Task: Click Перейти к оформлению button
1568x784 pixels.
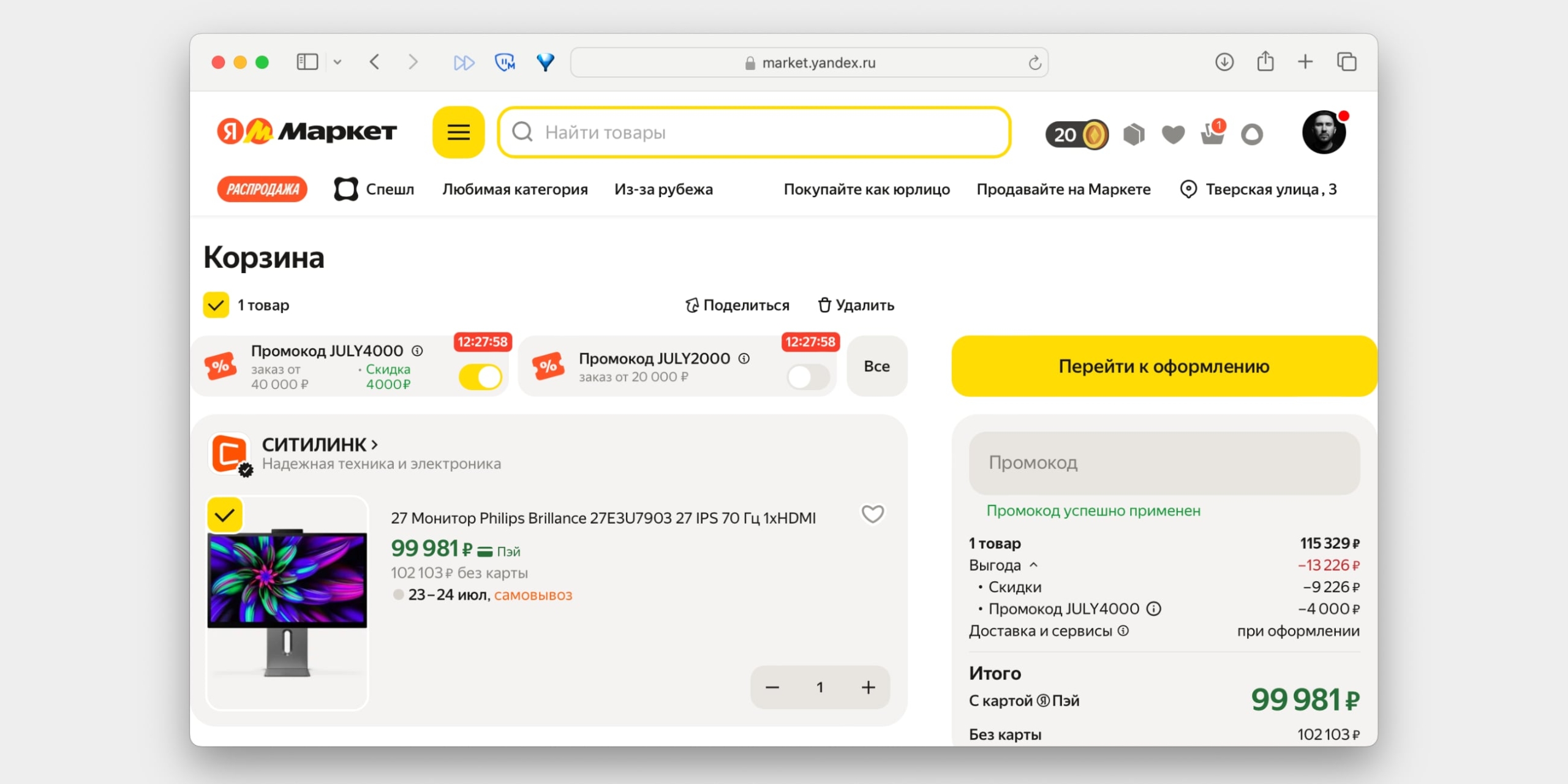Action: (1164, 366)
